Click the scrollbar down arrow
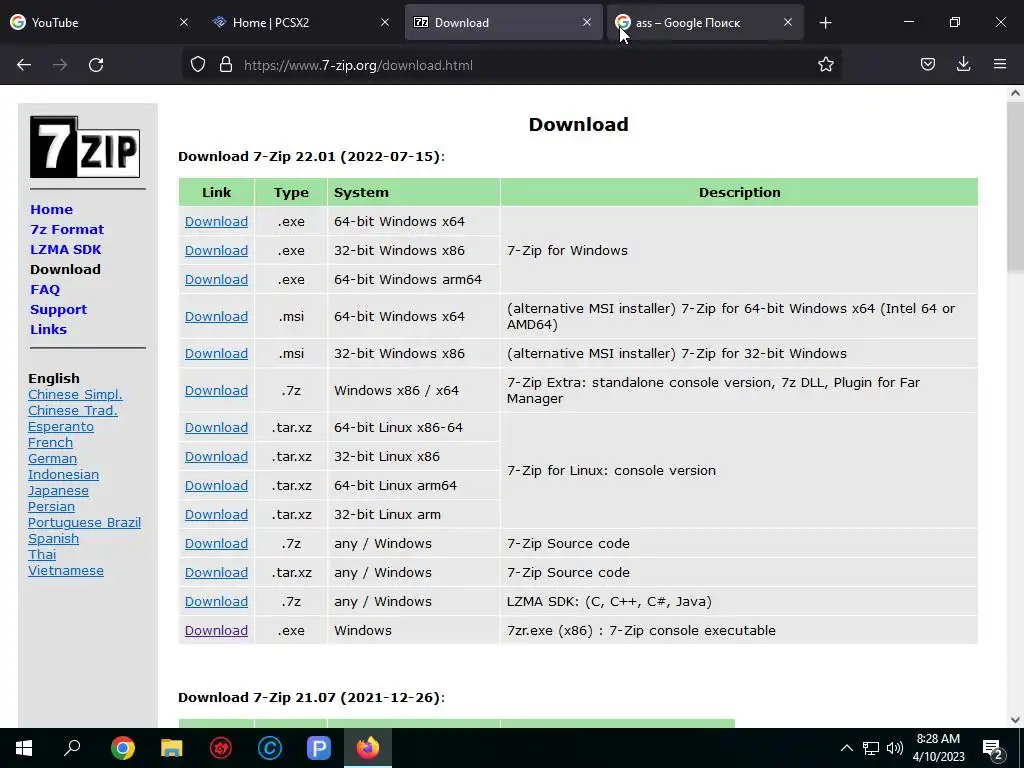Image resolution: width=1024 pixels, height=768 pixels. point(1015,720)
